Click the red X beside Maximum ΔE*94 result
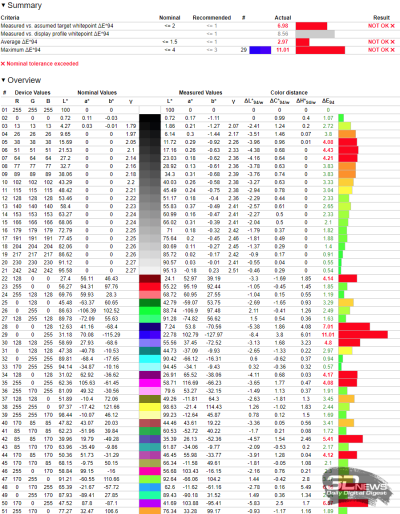 click(392, 50)
